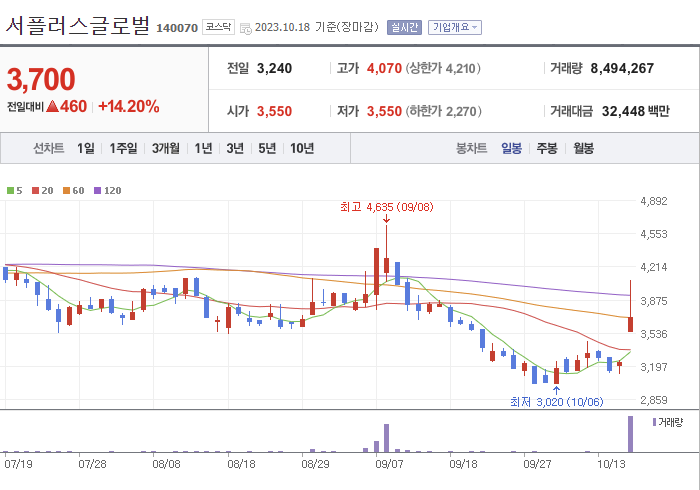Click the 2,859 price axis label
This screenshot has width=700, height=490.
654,400
